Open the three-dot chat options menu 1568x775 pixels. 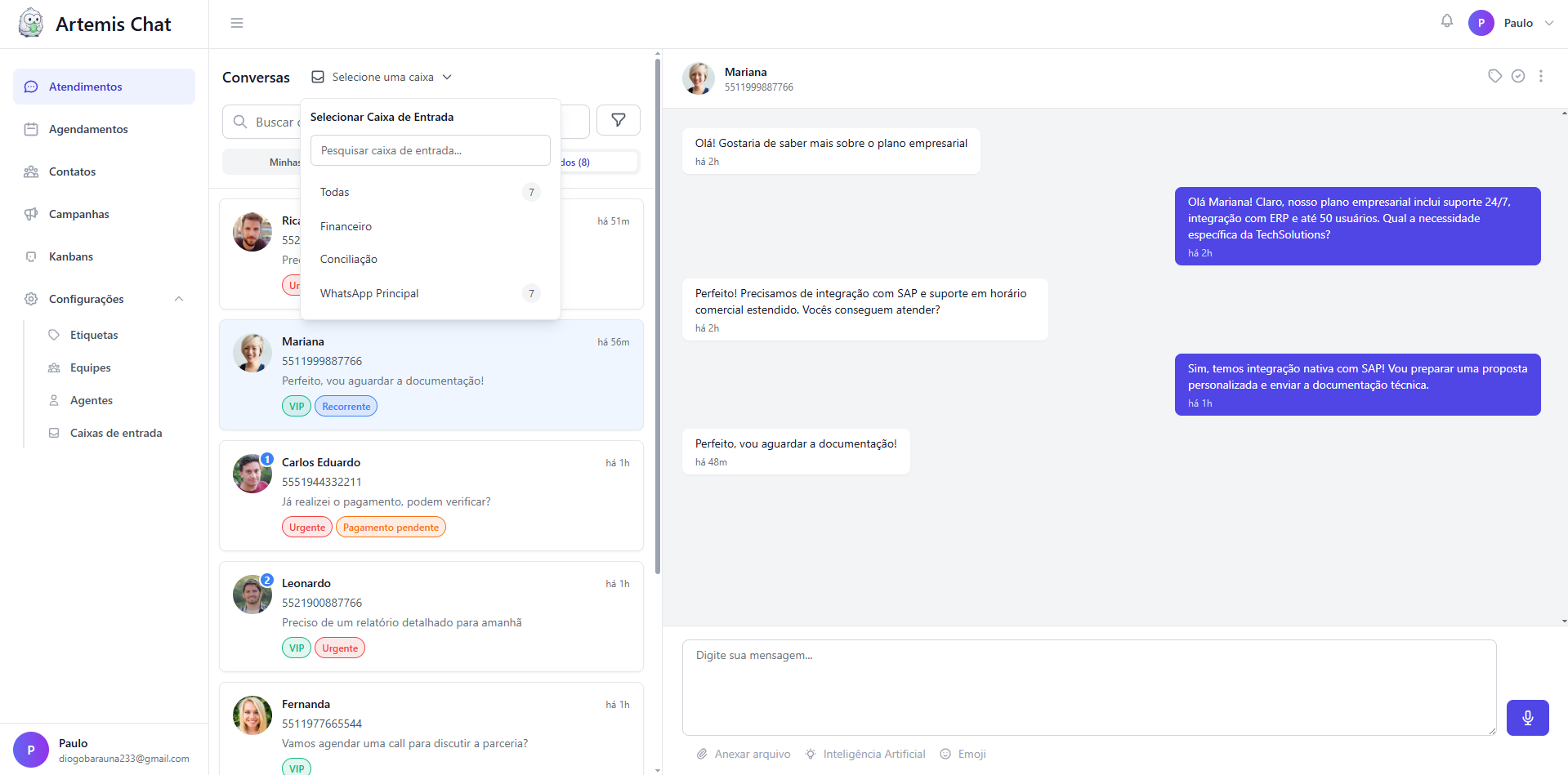tap(1540, 76)
